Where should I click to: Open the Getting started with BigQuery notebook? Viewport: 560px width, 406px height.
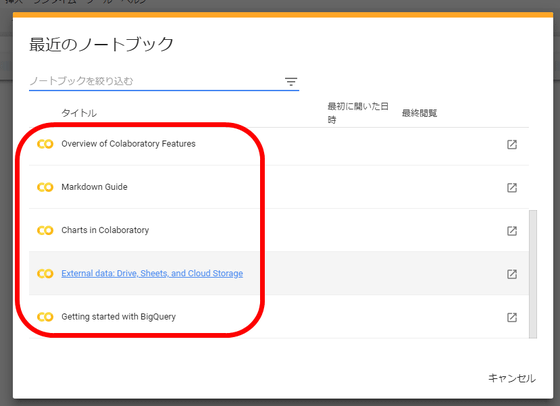tap(119, 317)
